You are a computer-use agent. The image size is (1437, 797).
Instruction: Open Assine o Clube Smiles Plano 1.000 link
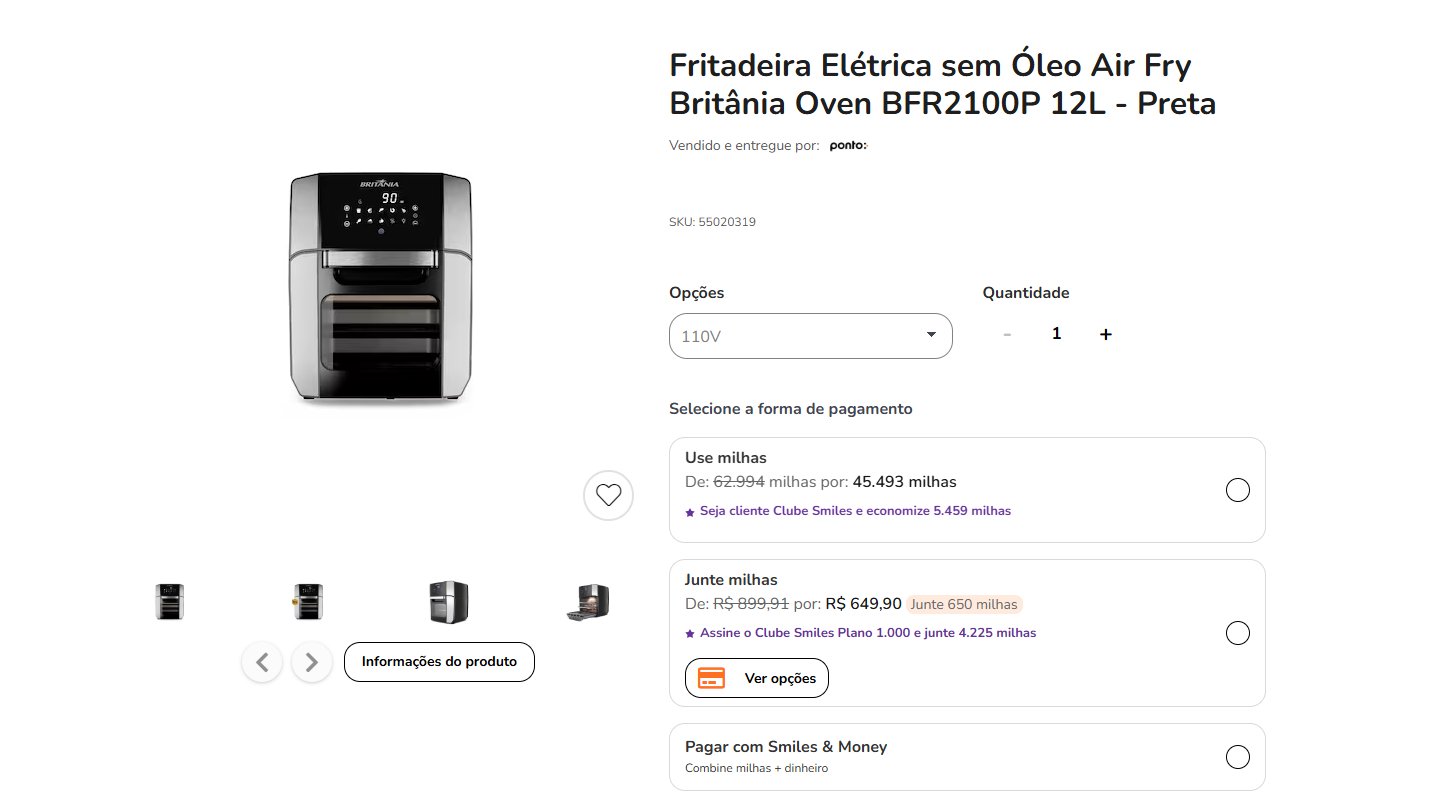(x=867, y=633)
